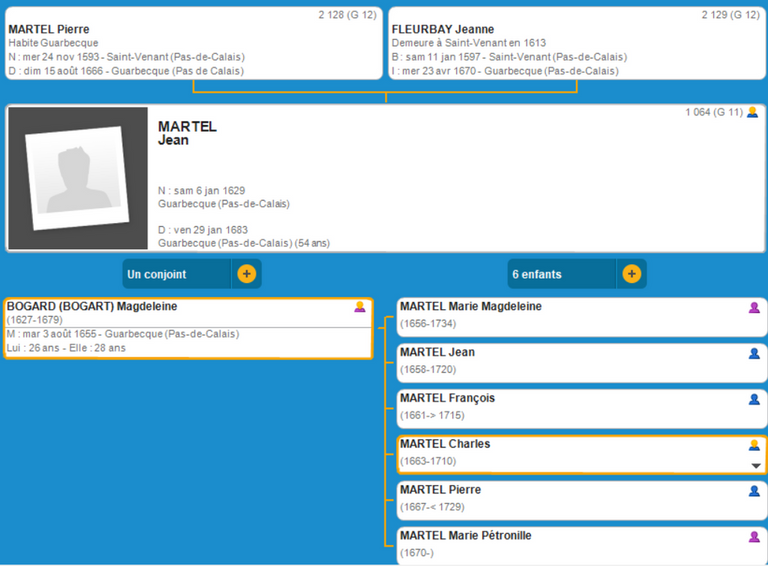Expand the dropdown arrow on Charles Martel
Screen dimensions: 768x566
756,466
